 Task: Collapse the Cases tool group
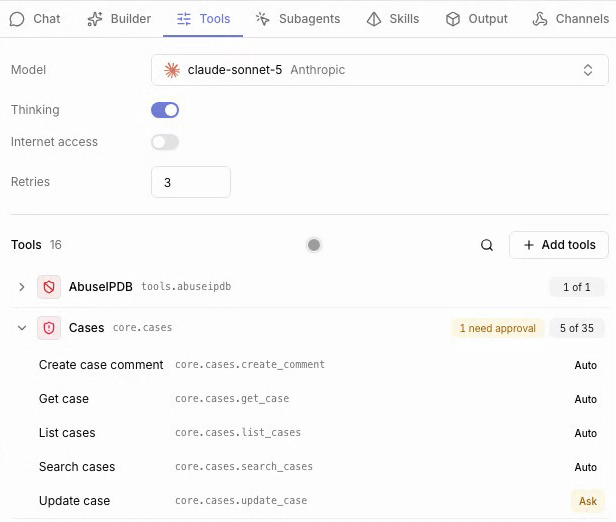coord(22,328)
